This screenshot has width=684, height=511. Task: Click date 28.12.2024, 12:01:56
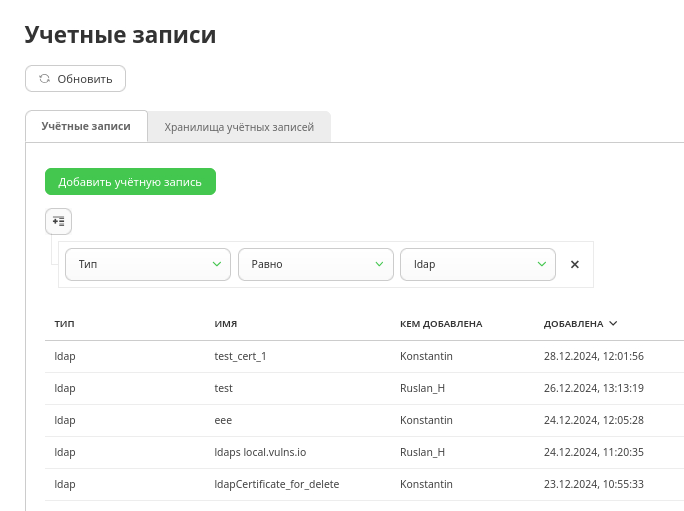pos(594,356)
